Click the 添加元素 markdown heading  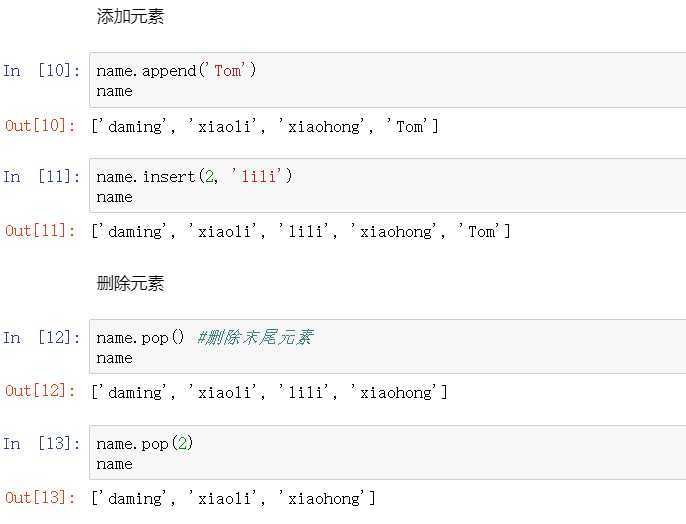click(130, 17)
